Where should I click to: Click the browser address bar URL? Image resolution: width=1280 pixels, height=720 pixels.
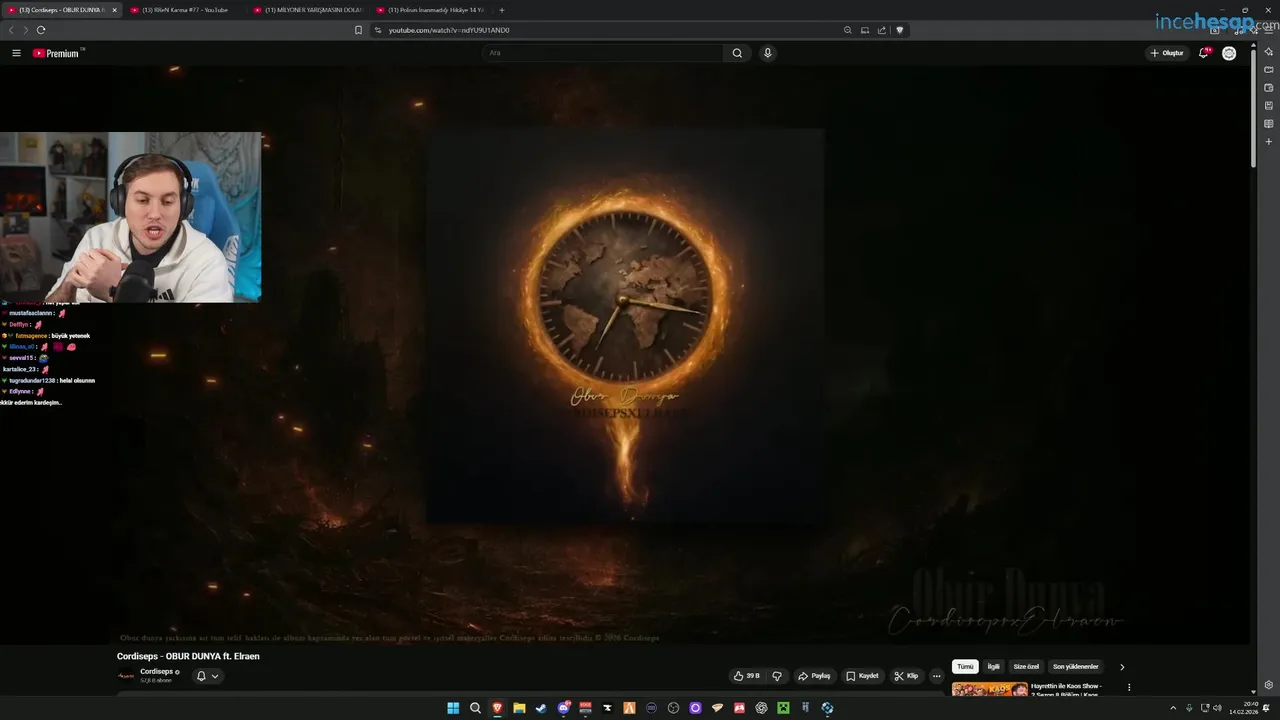(449, 30)
